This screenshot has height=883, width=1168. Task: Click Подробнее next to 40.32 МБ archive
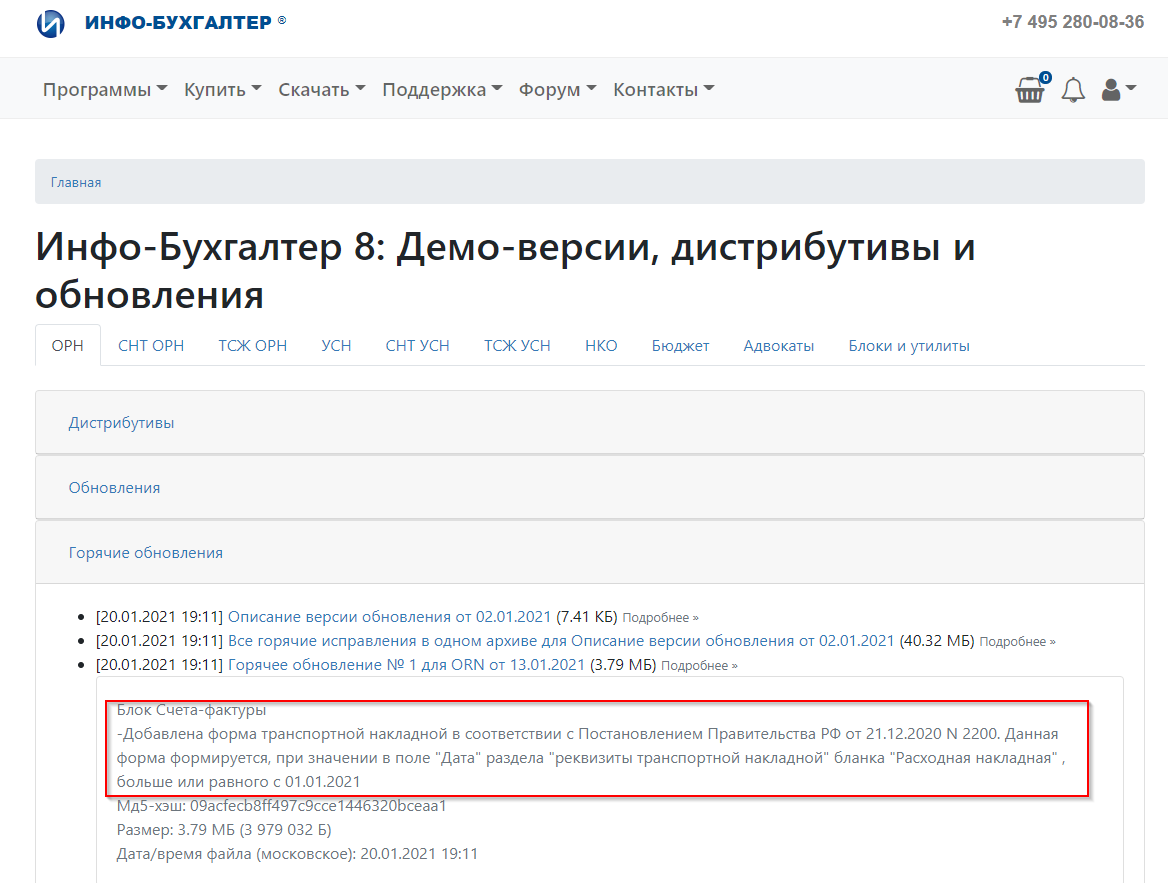pyautogui.click(x=1018, y=642)
